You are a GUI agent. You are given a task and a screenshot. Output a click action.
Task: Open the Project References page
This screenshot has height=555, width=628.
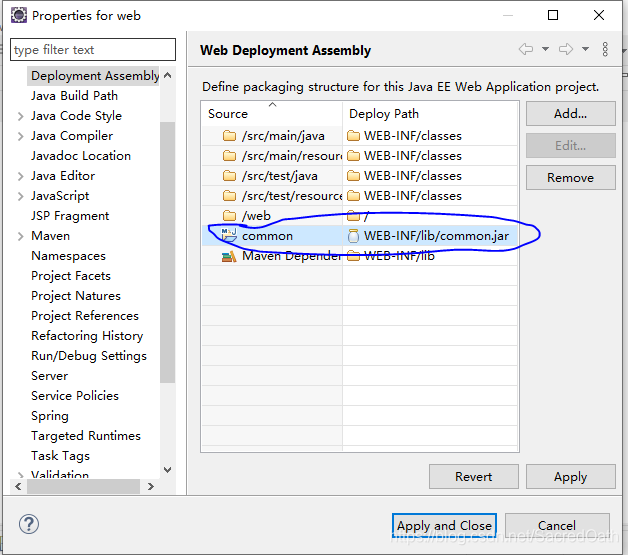85,316
